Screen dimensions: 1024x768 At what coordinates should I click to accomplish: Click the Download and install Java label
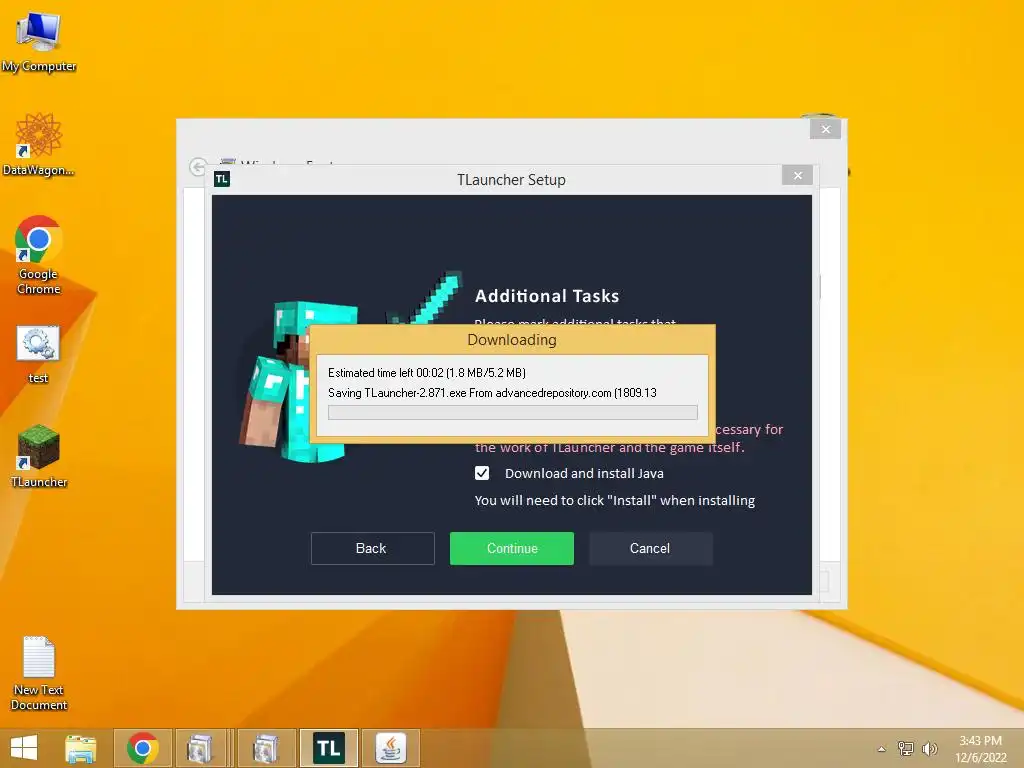coord(584,473)
